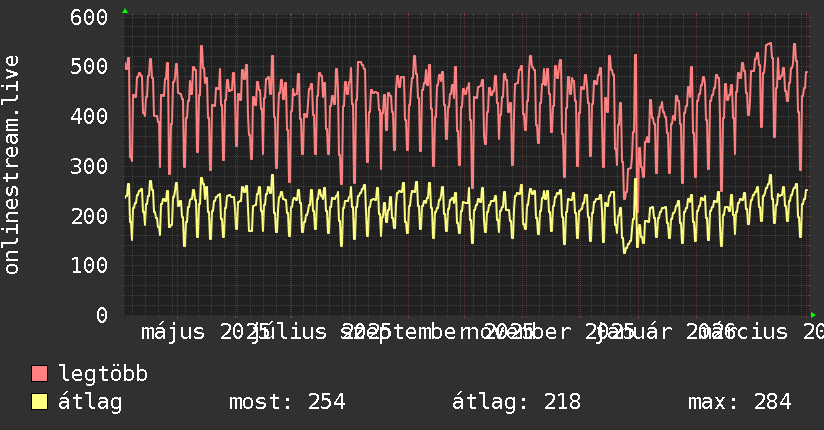Click the 'július 2025' x-axis label
Screen dimensions: 824x430
point(320,332)
